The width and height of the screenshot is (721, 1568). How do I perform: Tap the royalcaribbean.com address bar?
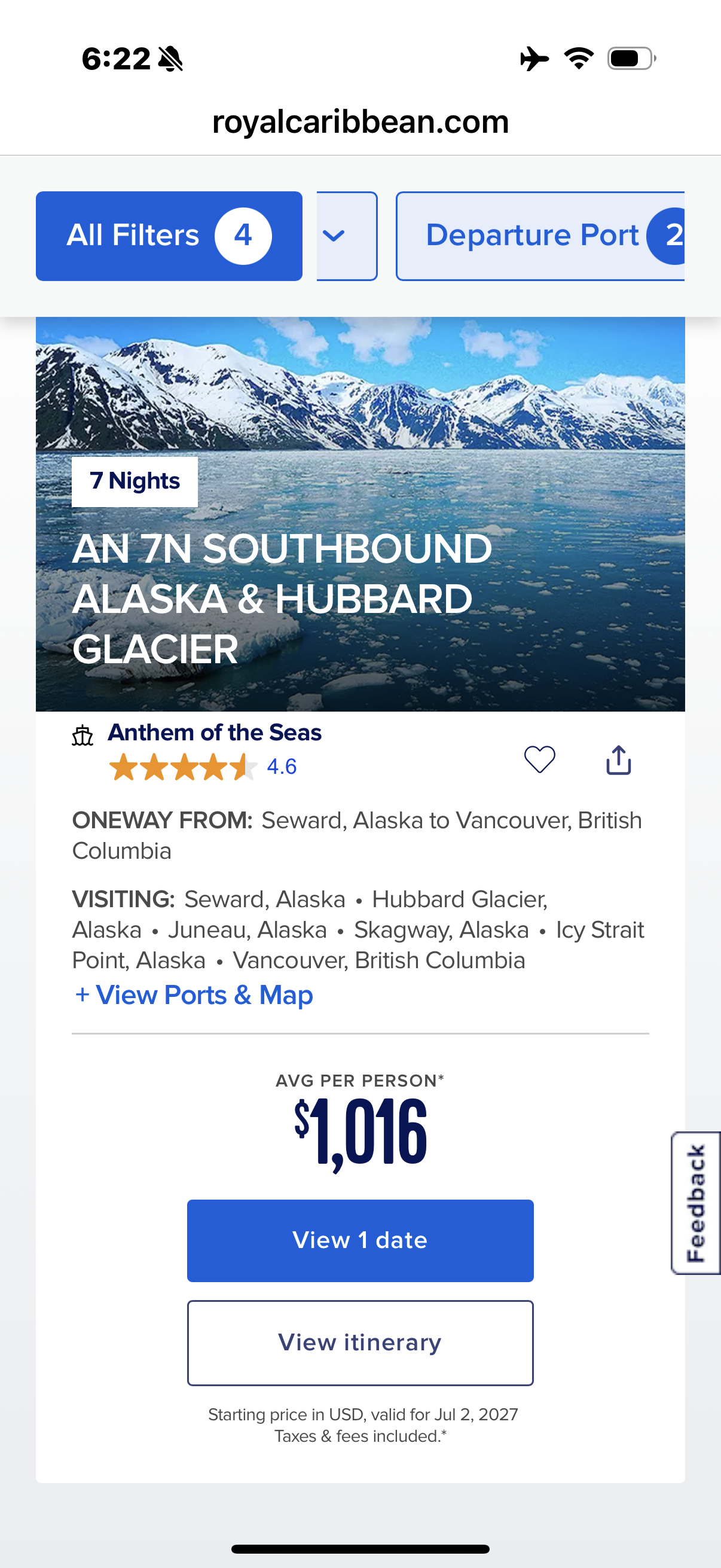pyautogui.click(x=360, y=122)
